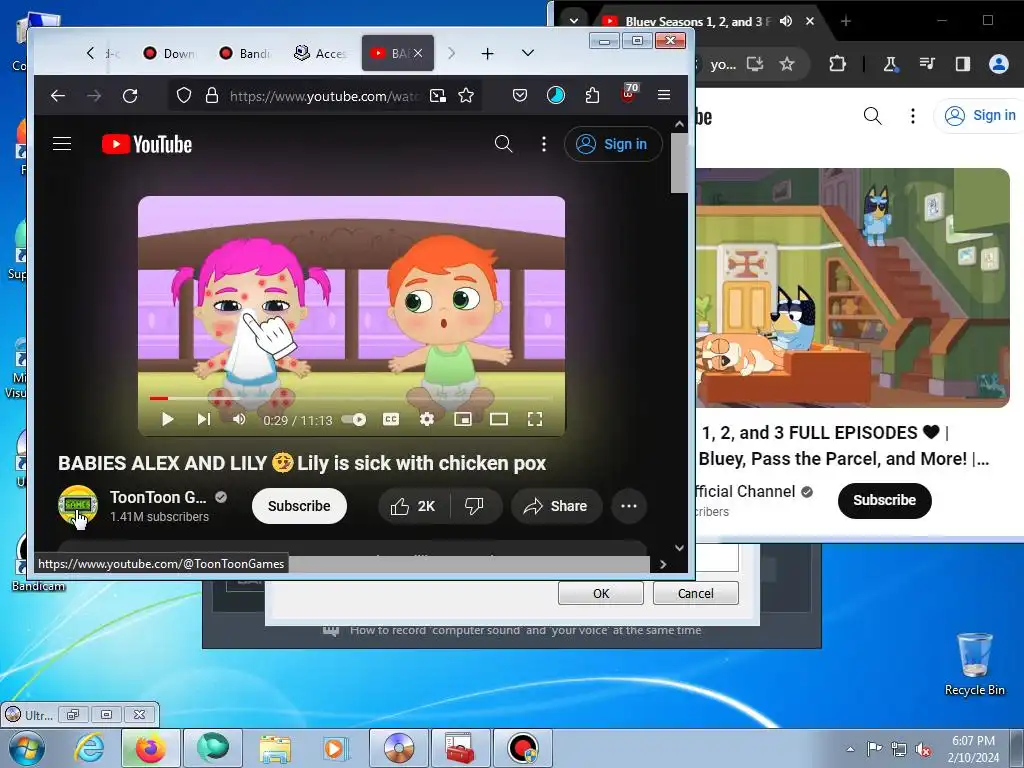Open Chrome extensions puzzle icon
The height and width of the screenshot is (768, 1024).
[x=837, y=63]
